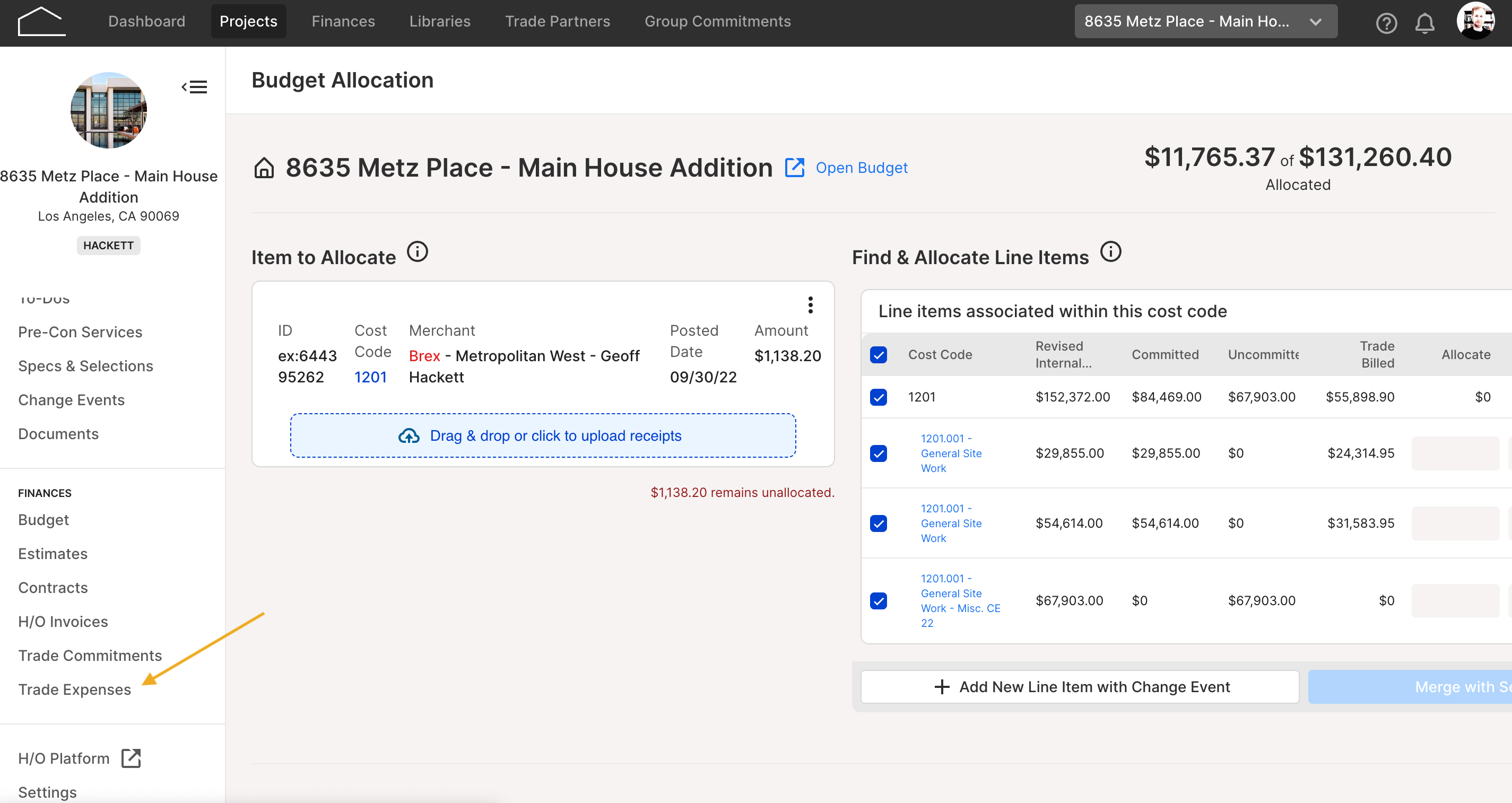Image resolution: width=1512 pixels, height=803 pixels.
Task: Click allocate input for $31,583.95 billed row
Action: [x=1455, y=523]
